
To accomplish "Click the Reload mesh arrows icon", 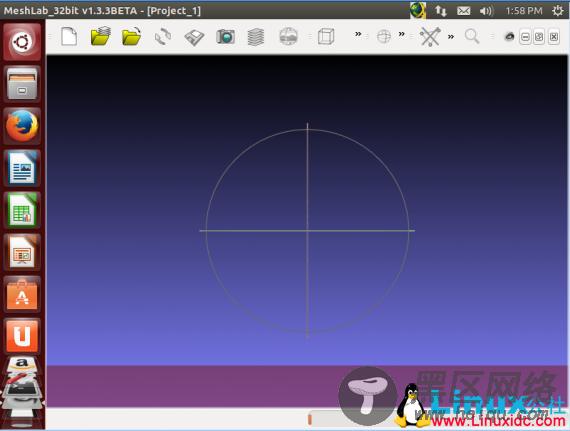I will (162, 37).
